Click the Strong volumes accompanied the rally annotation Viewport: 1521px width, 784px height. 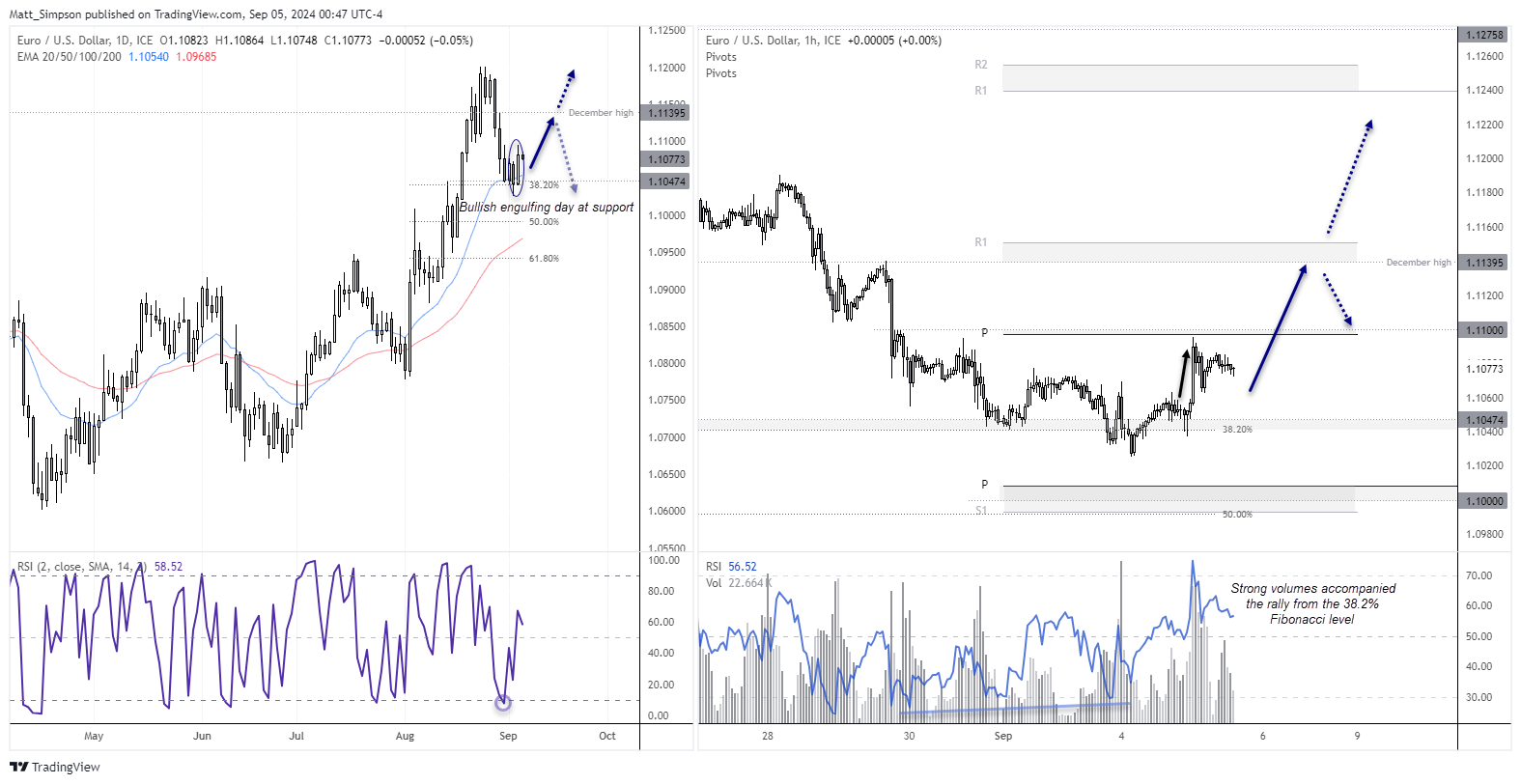(x=1312, y=603)
